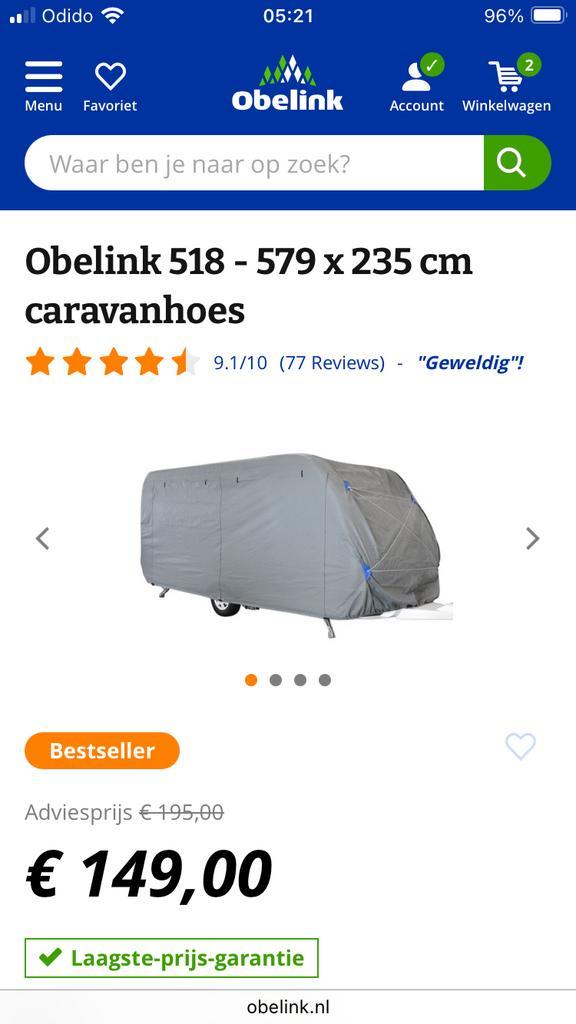Select the second image carousel dot
Viewport: 576px width, 1024px height.
pos(276,680)
